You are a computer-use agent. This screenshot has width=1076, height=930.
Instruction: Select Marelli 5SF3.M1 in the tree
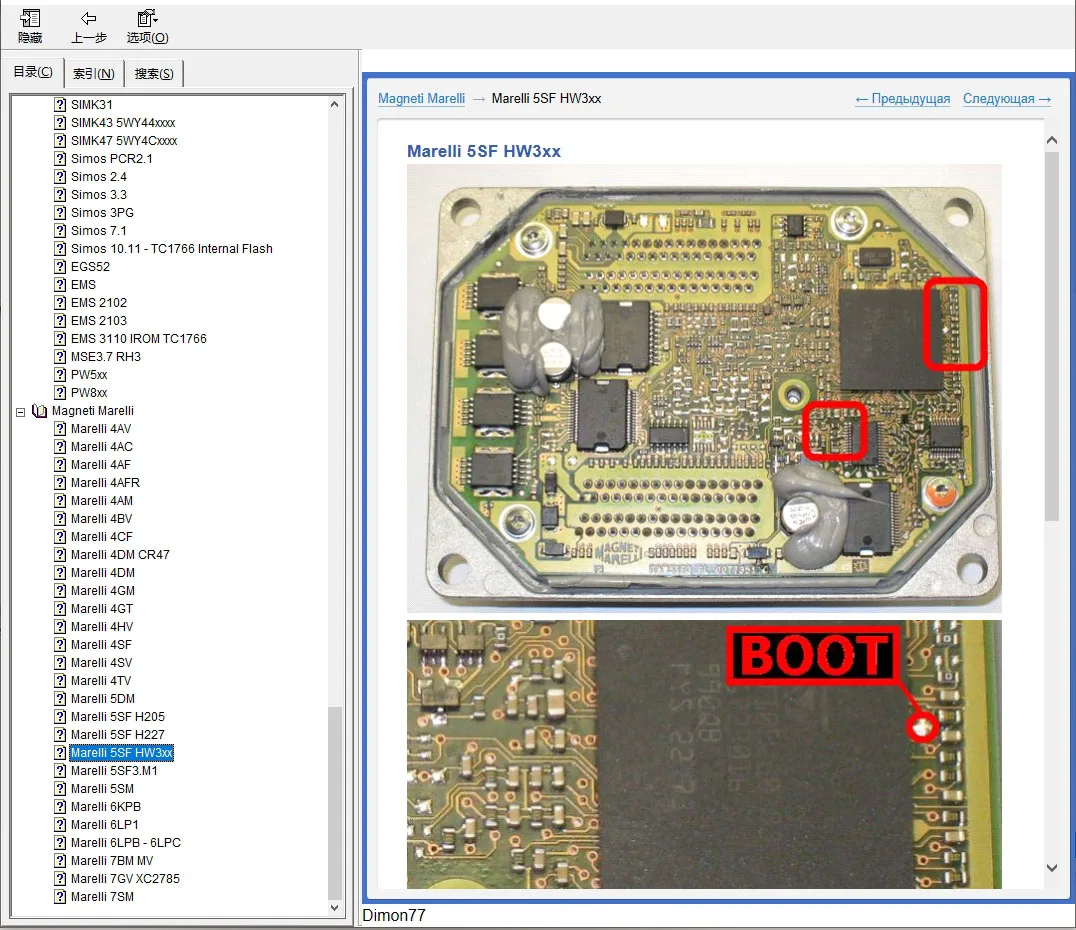coord(114,771)
